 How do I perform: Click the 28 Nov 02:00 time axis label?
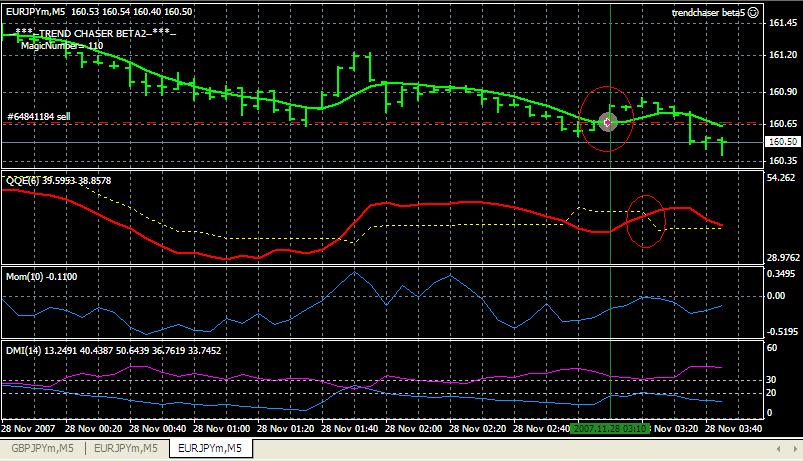point(413,428)
